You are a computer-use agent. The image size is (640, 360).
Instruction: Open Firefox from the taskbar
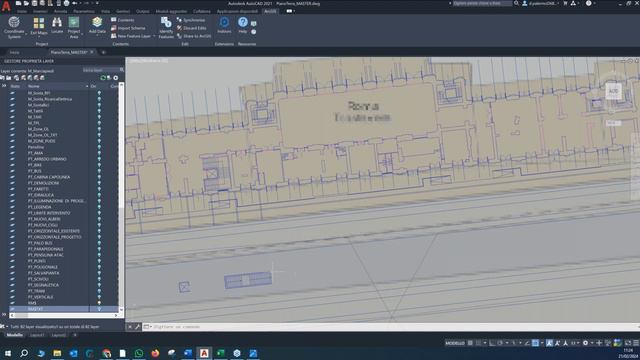pyautogui.click(x=155, y=353)
